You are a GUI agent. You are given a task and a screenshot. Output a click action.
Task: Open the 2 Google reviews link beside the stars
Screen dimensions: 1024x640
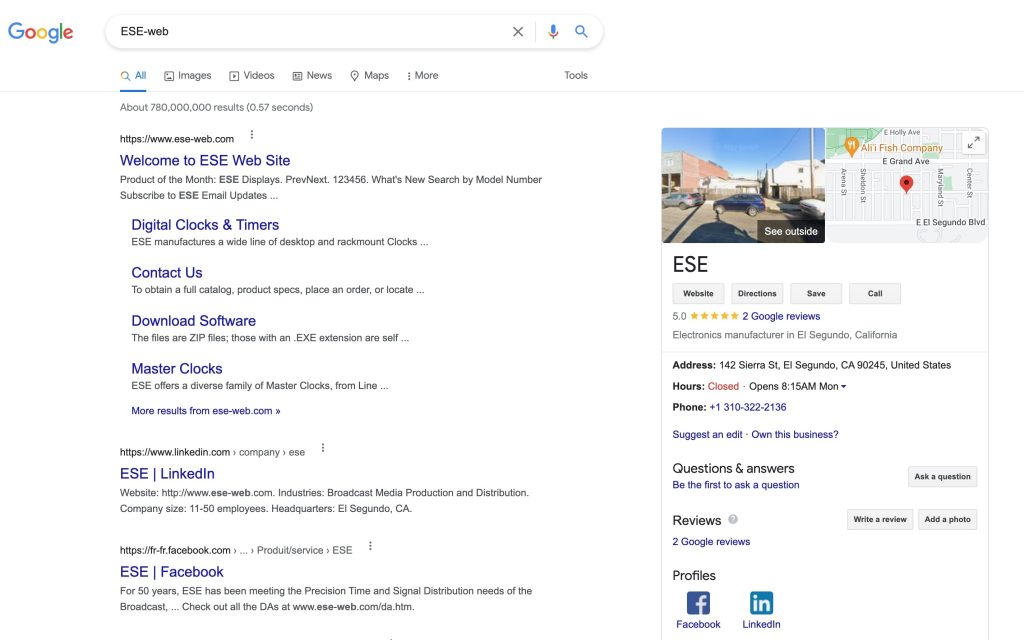(781, 316)
